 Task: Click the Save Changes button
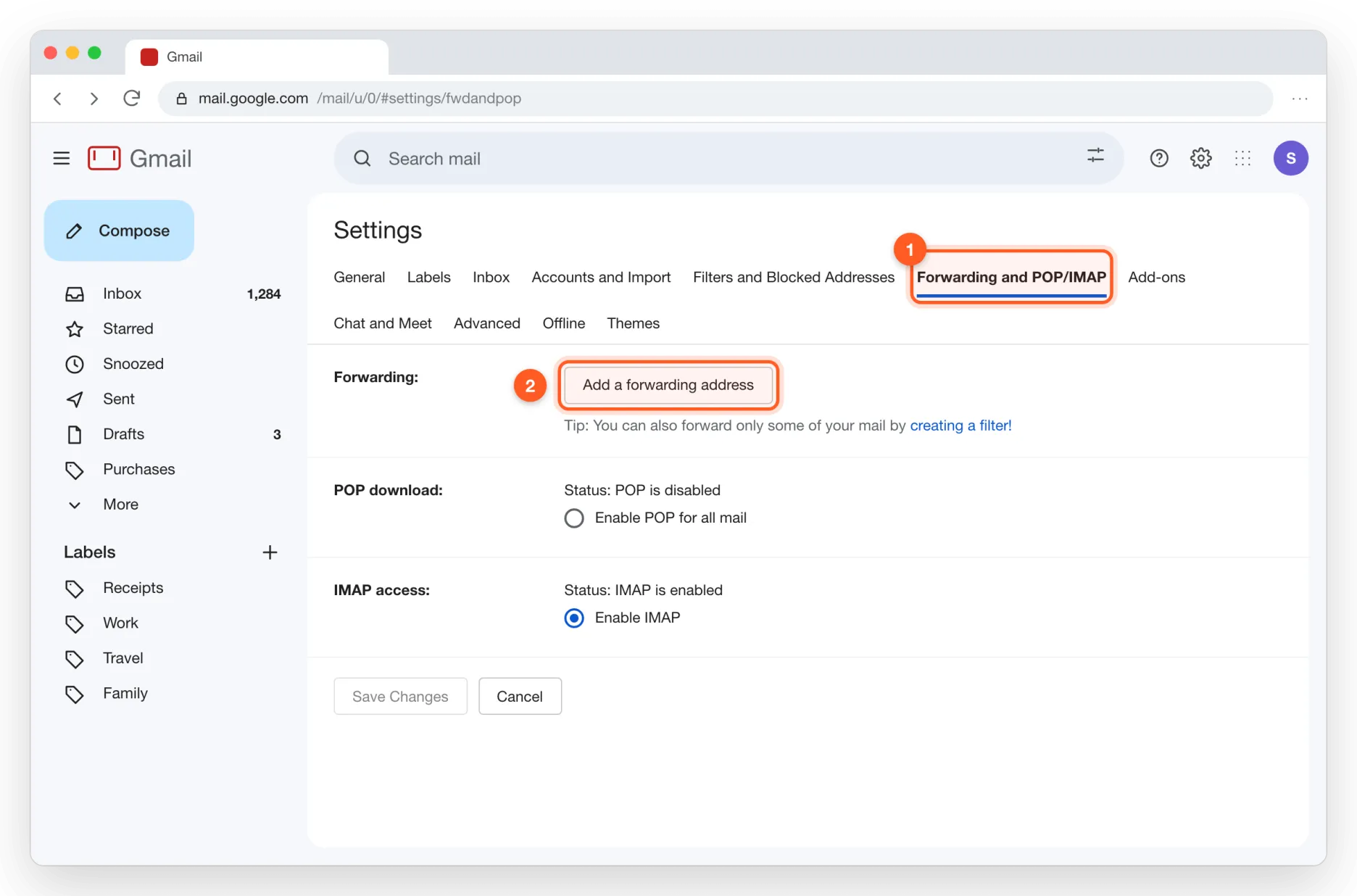400,696
